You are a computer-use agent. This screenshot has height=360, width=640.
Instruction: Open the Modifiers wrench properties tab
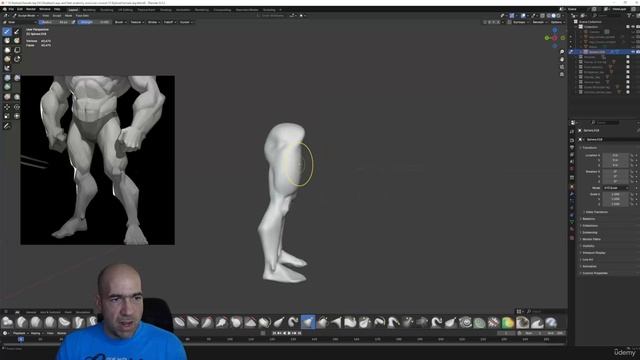click(572, 194)
